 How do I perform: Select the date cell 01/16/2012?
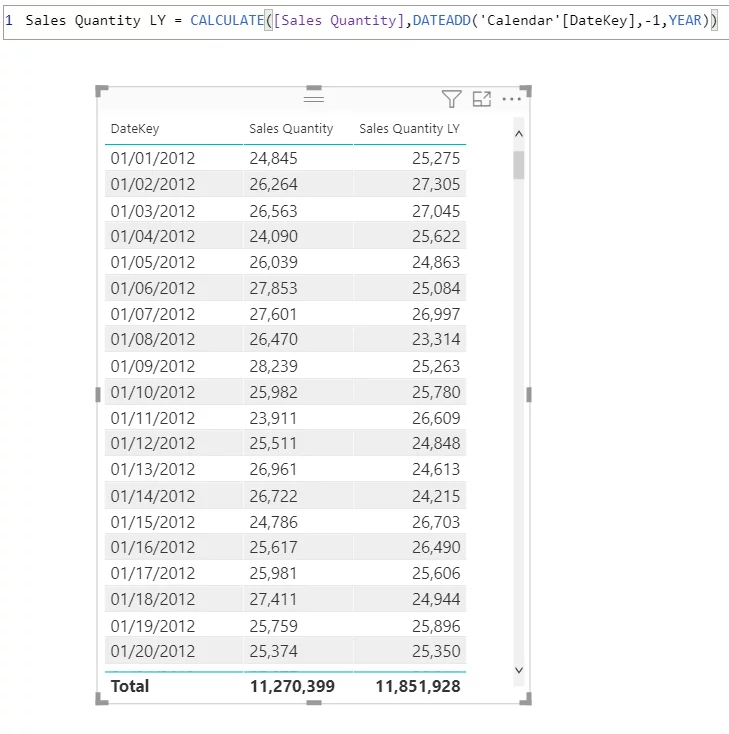tap(153, 547)
